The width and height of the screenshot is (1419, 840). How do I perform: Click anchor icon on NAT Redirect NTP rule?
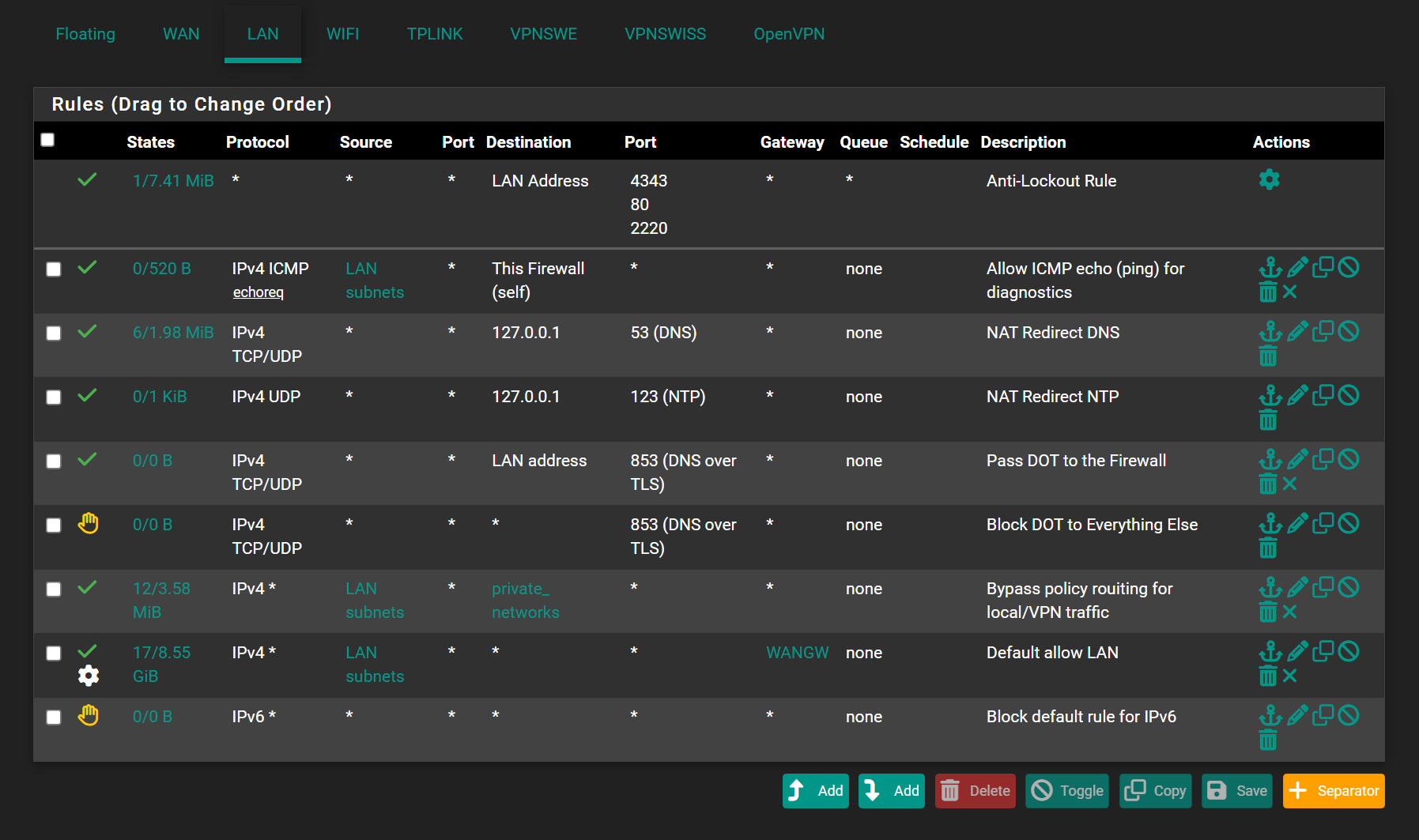(x=1270, y=395)
